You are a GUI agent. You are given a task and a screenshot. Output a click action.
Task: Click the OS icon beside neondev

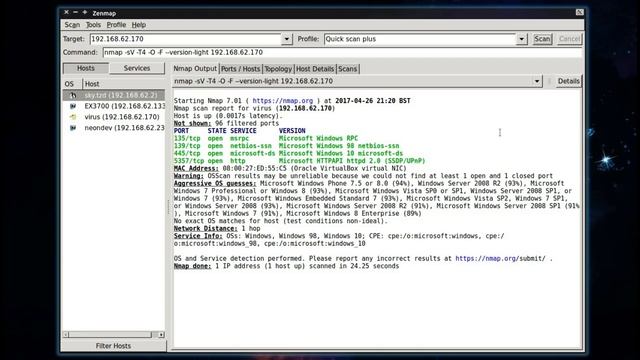73,128
